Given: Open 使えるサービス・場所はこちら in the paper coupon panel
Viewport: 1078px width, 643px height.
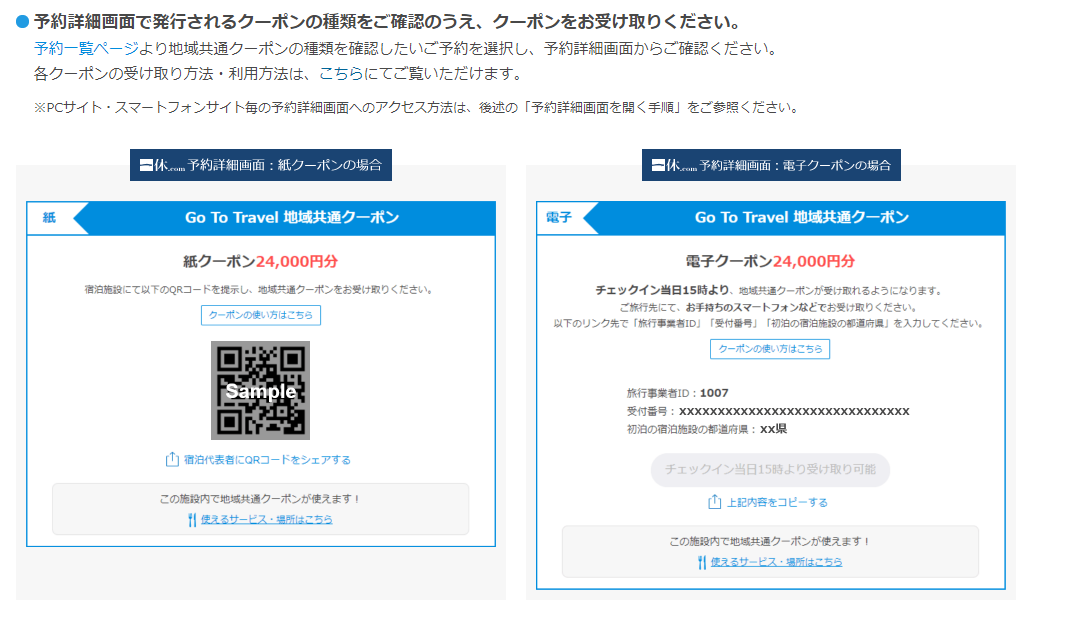Looking at the screenshot, I should point(267,520).
